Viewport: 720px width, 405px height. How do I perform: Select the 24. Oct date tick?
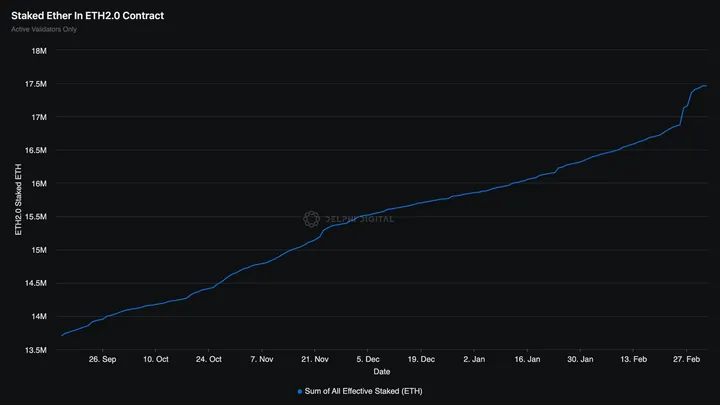[208, 358]
